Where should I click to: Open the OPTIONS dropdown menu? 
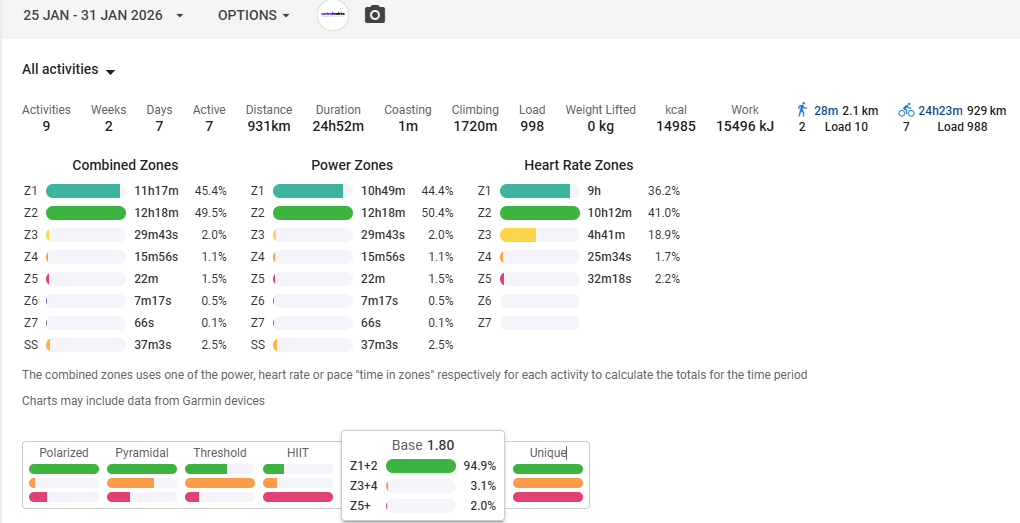click(x=254, y=16)
